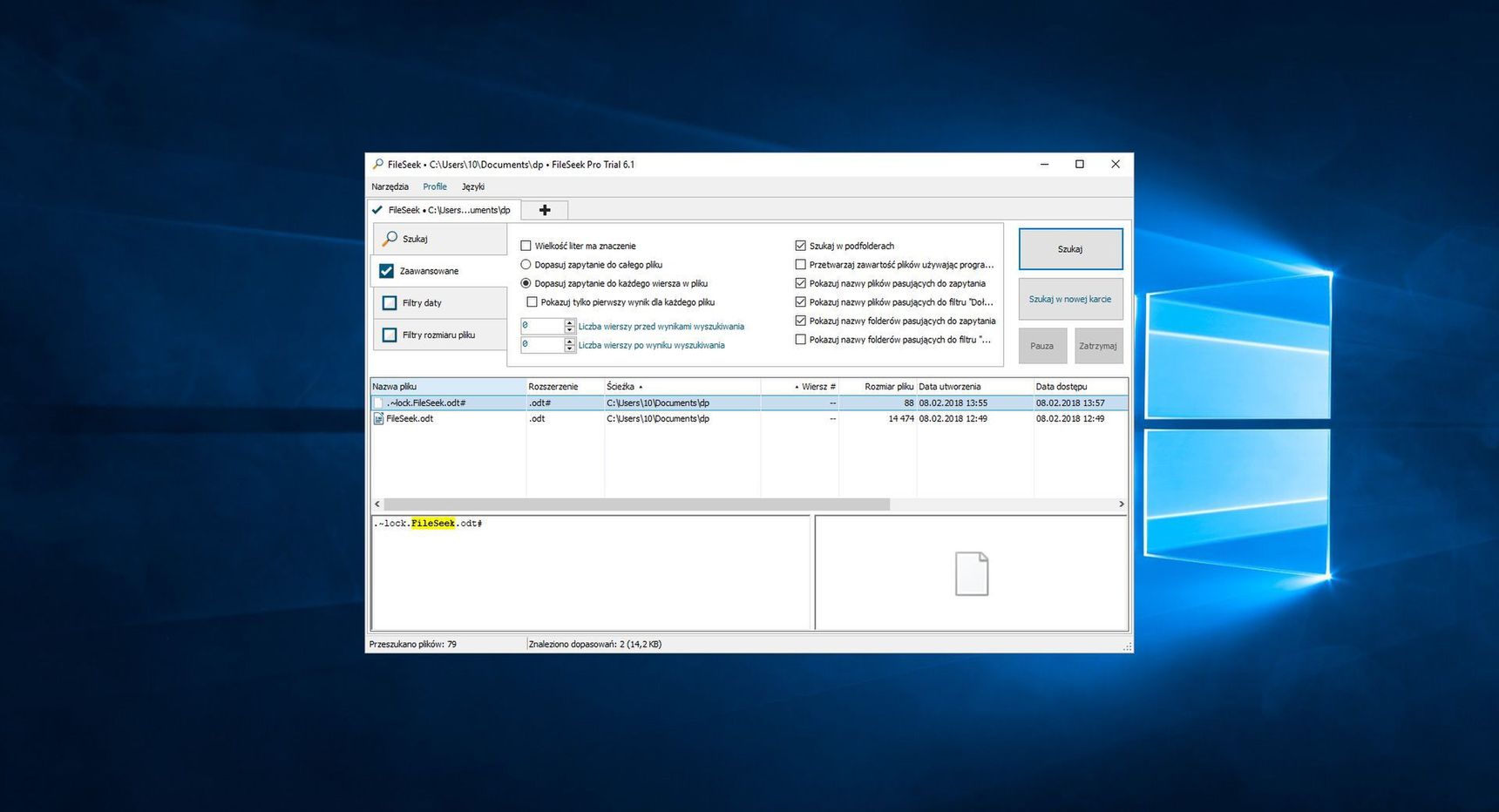The image size is (1499, 812).
Task: Click the Pauza button
Action: [x=1042, y=346]
